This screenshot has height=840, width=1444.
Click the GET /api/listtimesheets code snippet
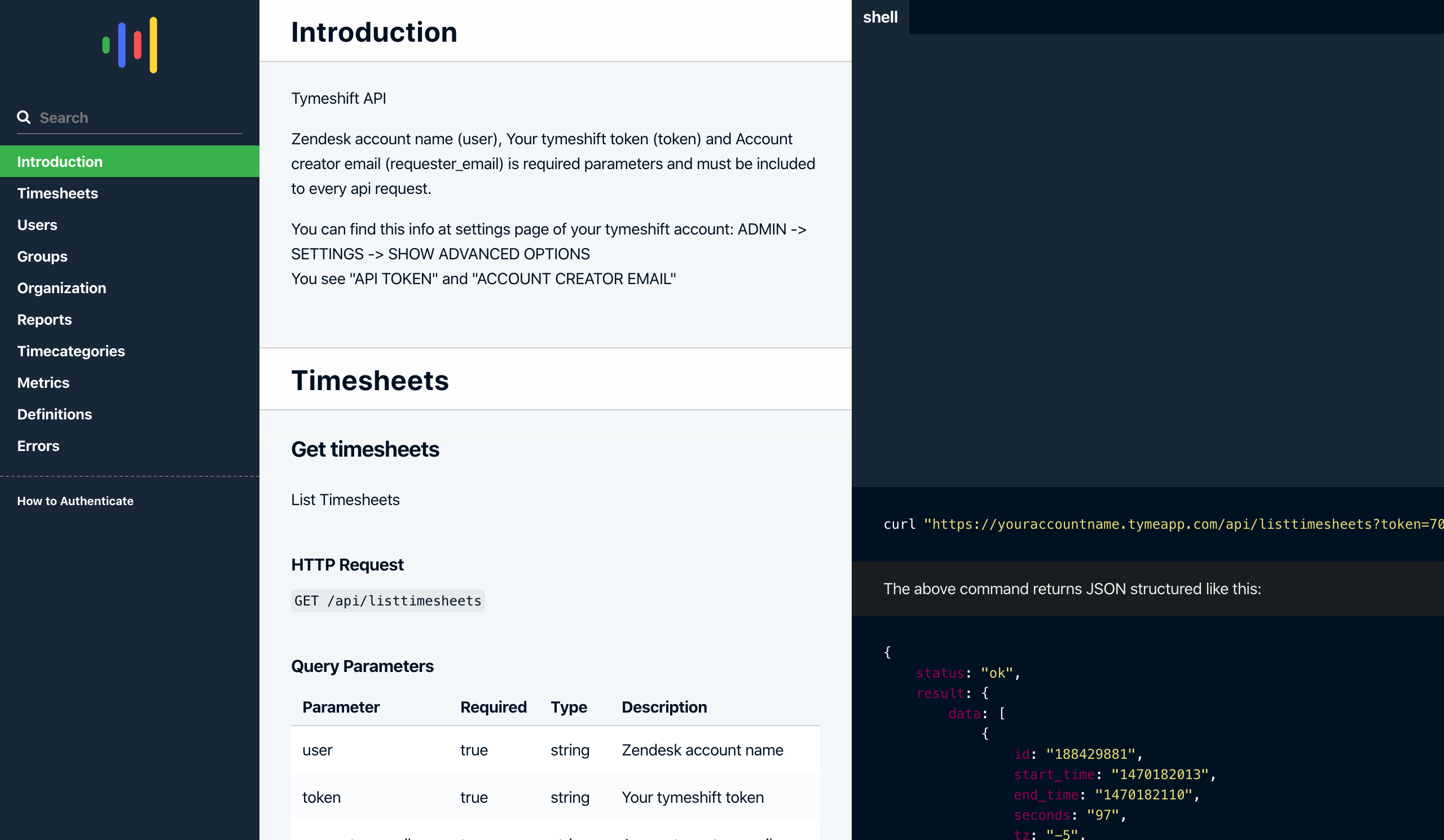point(388,600)
